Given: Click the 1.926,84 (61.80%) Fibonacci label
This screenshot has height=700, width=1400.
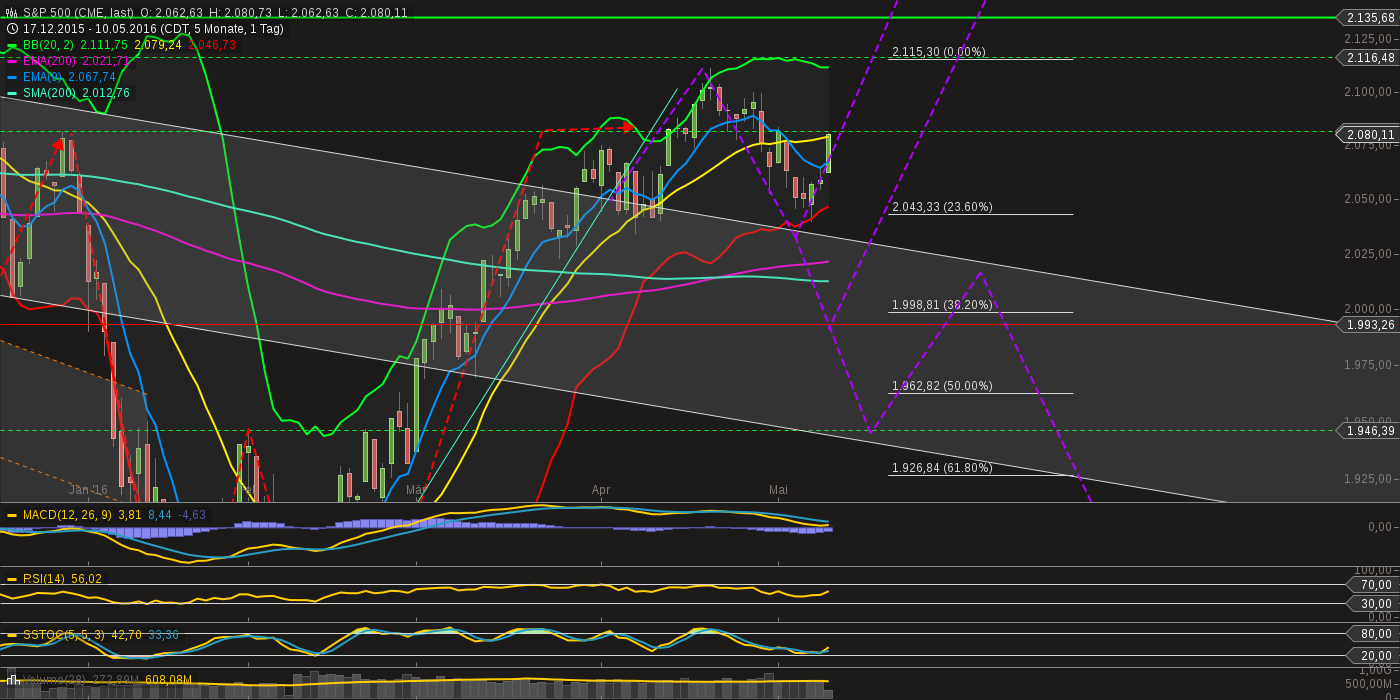Looking at the screenshot, I should coord(942,468).
